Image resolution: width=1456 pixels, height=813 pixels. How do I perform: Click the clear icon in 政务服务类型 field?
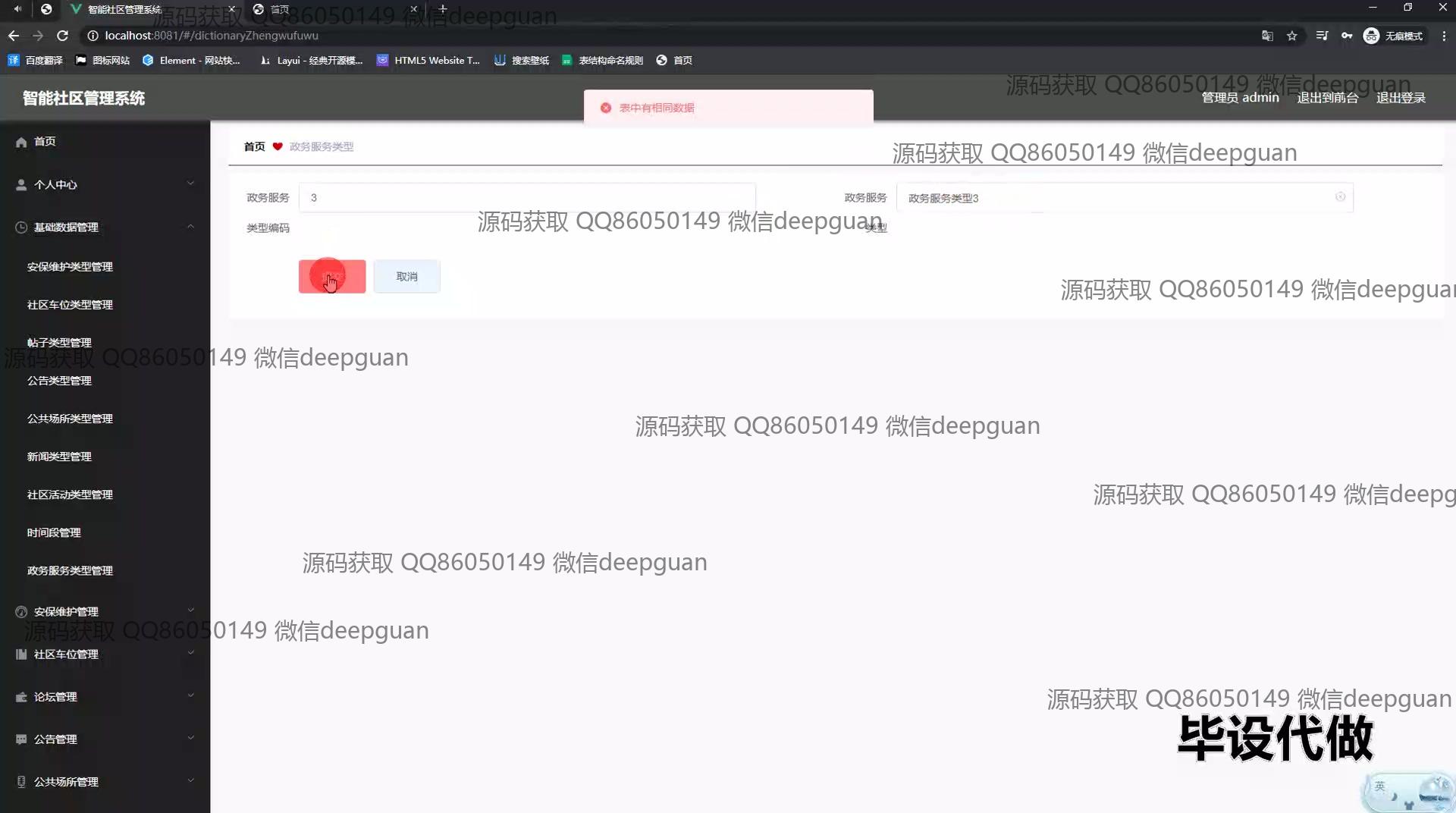tap(1340, 197)
